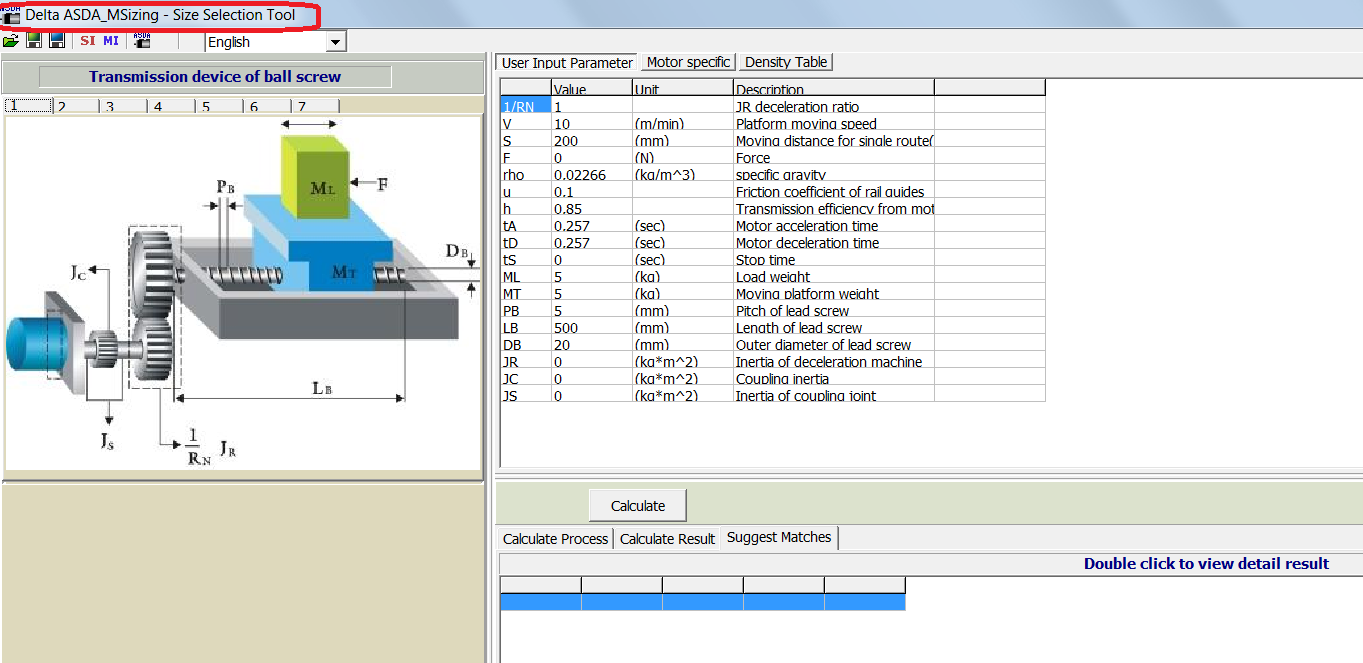Select transmission device tab 7
This screenshot has height=663, width=1363.
(315, 106)
